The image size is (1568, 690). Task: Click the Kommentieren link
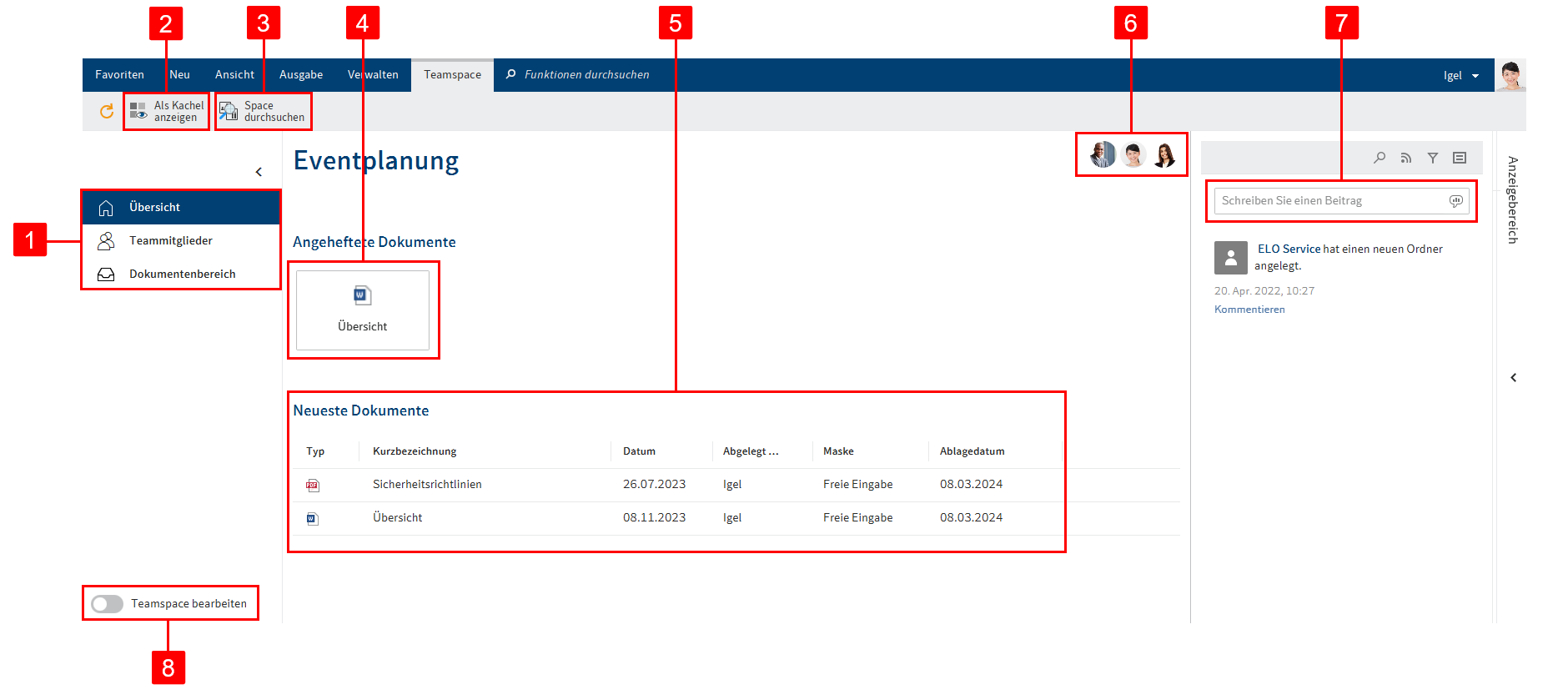point(1249,310)
